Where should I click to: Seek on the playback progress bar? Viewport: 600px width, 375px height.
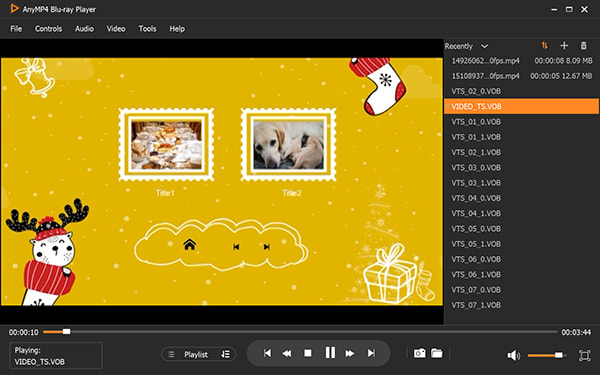300,332
